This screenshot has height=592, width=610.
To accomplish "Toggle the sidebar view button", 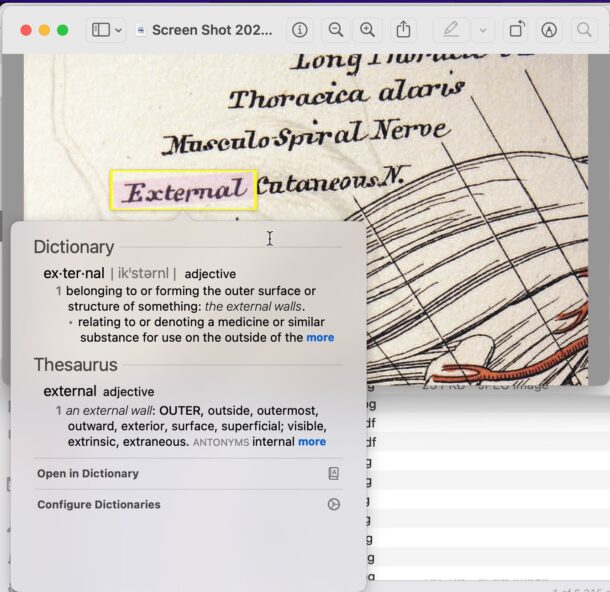I will 101,30.
